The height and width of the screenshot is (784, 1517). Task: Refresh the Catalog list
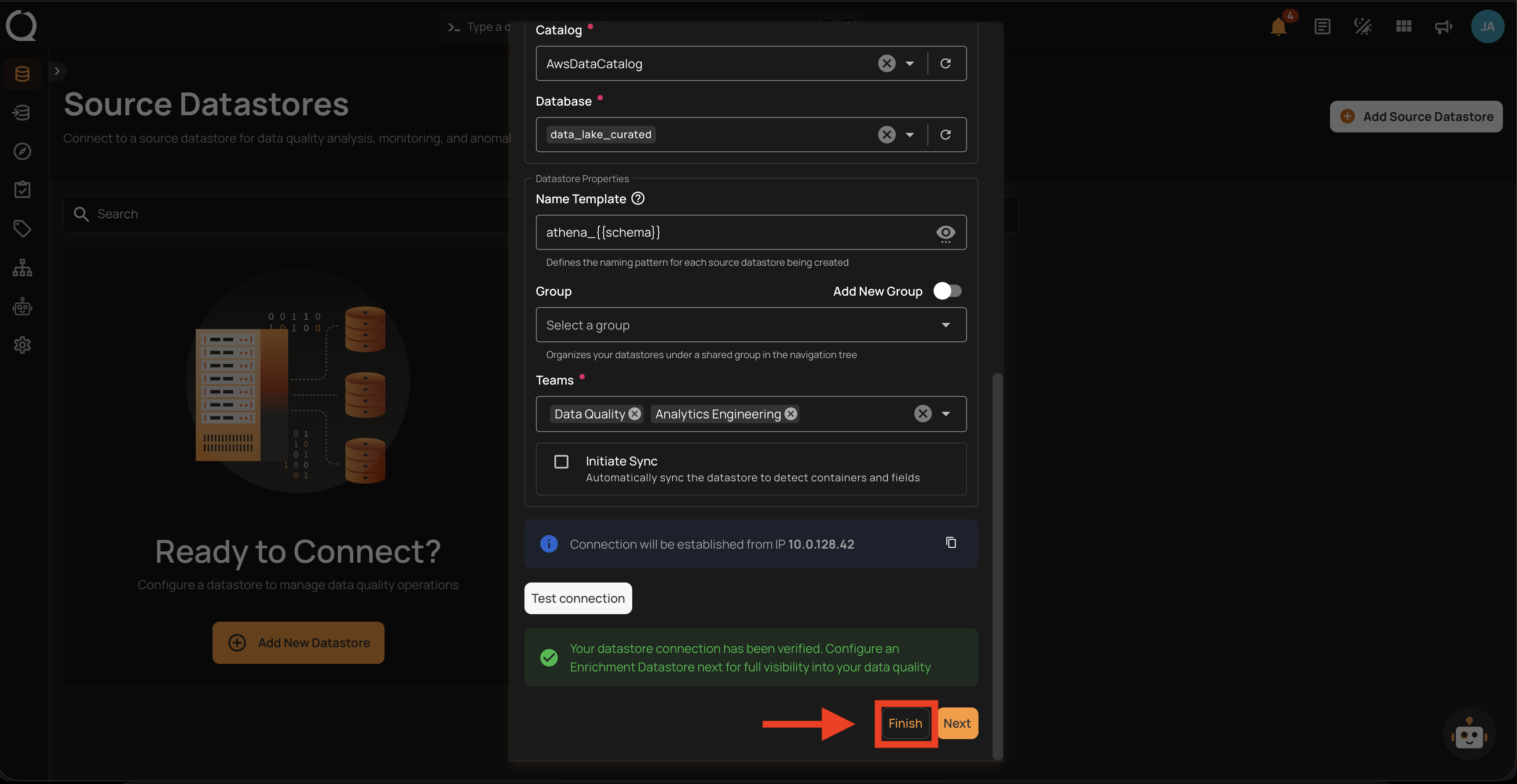(945, 64)
